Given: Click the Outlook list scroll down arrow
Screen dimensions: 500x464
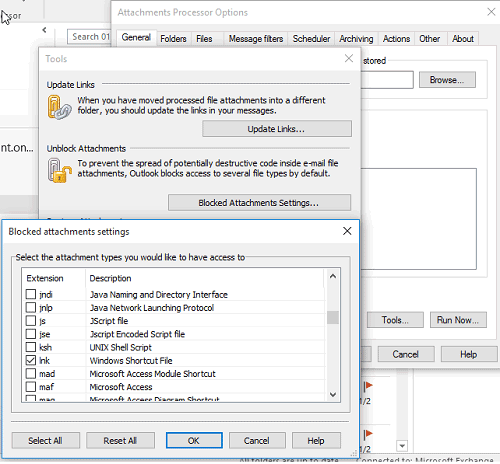Looking at the screenshot, I should (x=402, y=446).
